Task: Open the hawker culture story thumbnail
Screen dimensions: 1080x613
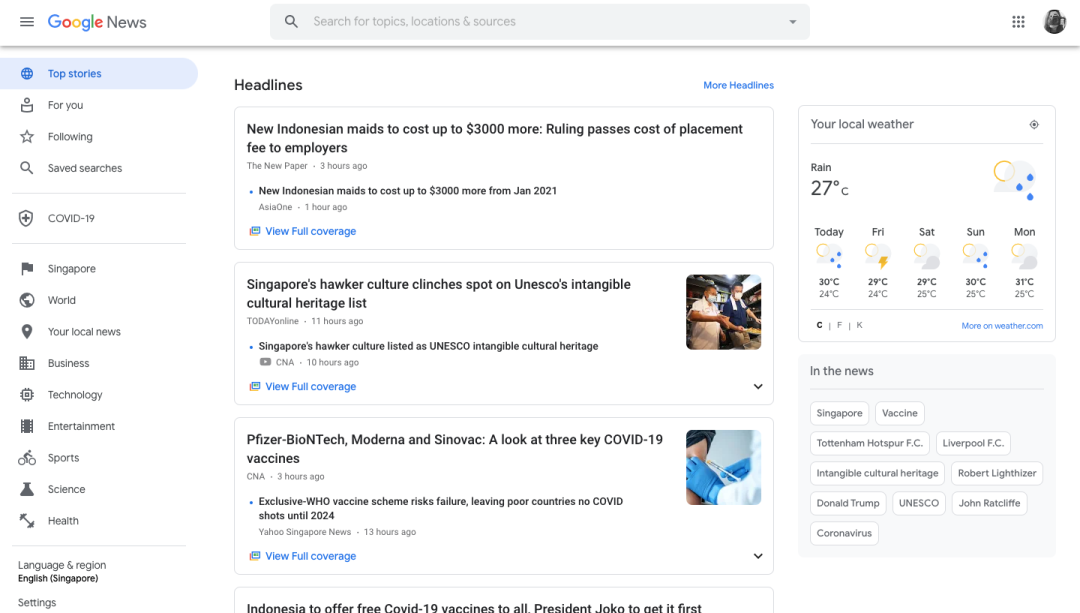Action: [723, 312]
